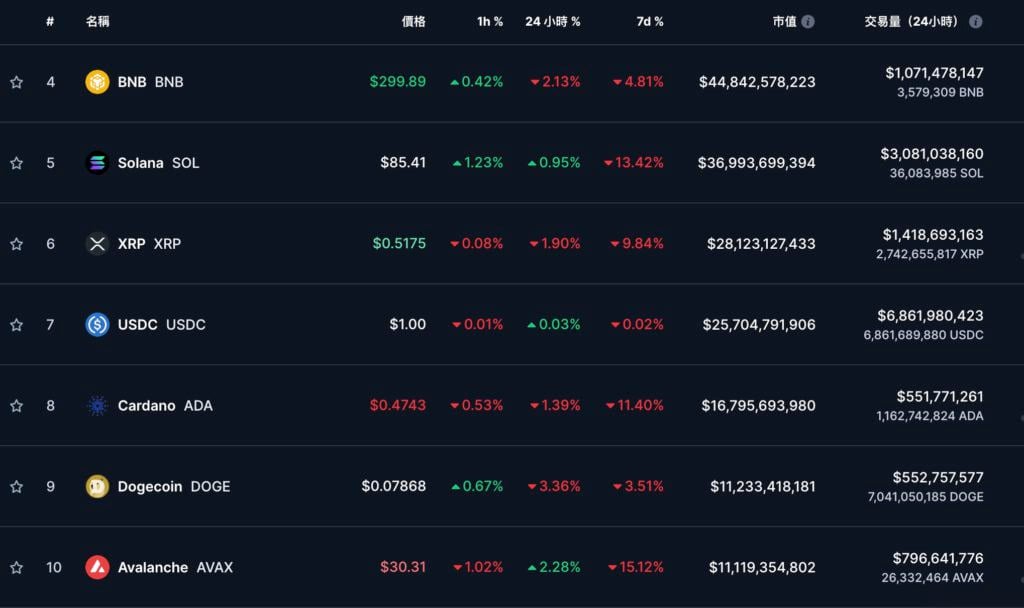Sort by the 名稱 column header

[x=98, y=21]
